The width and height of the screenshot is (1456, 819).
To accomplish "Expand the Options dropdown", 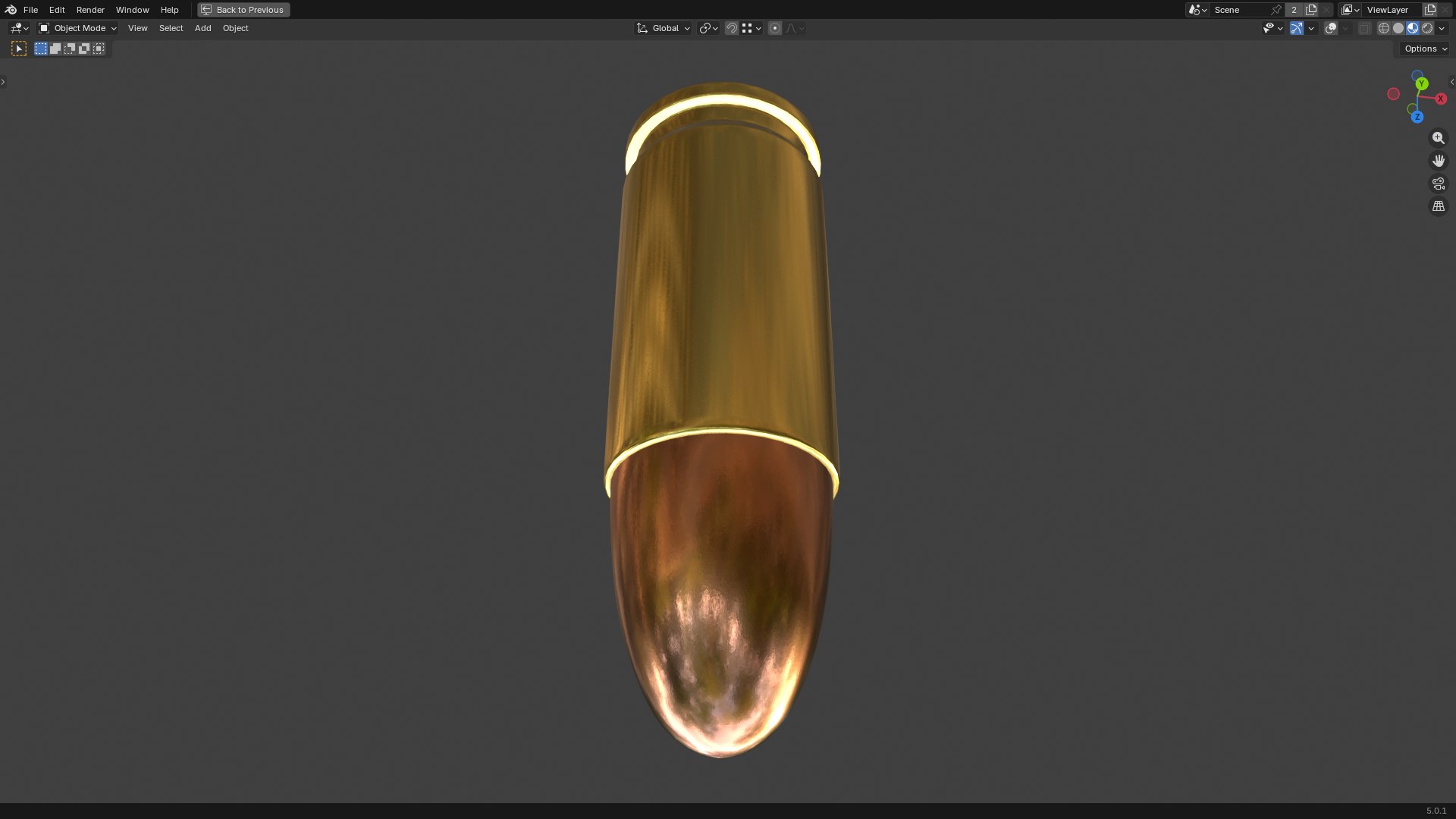I will [1425, 49].
